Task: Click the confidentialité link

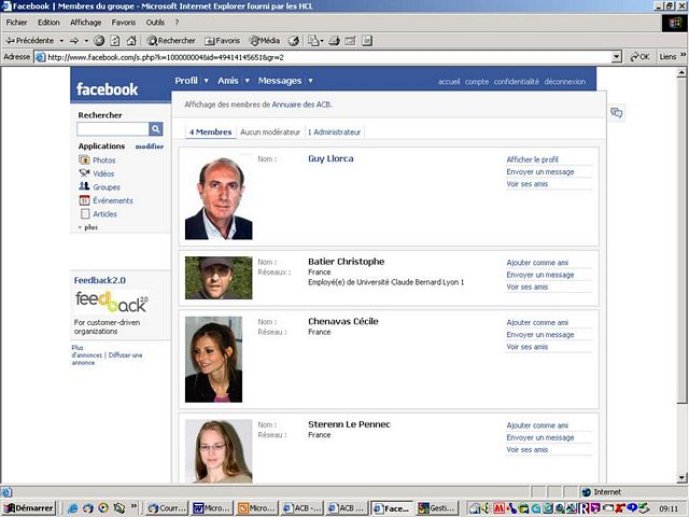Action: [x=516, y=82]
